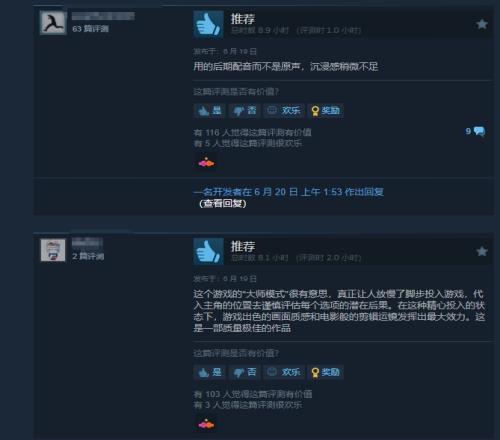
Task: Open the developer reply dated 6月20日 link
Action: (289, 192)
